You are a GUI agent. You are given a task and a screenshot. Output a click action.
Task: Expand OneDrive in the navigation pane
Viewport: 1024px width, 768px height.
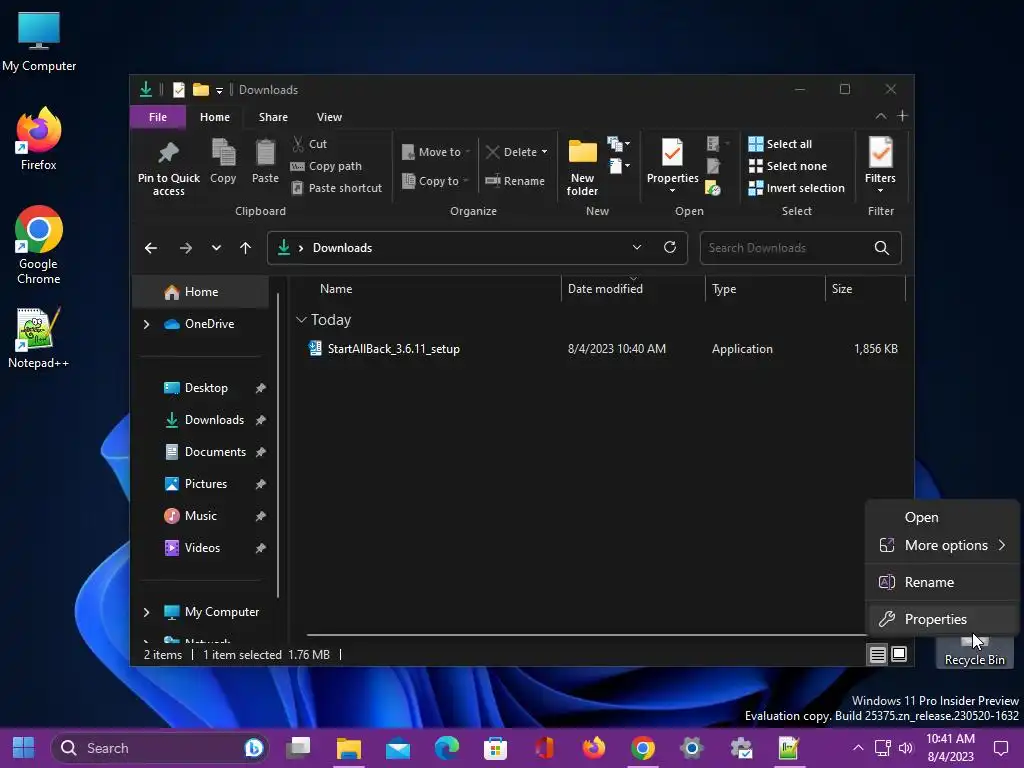(x=146, y=324)
